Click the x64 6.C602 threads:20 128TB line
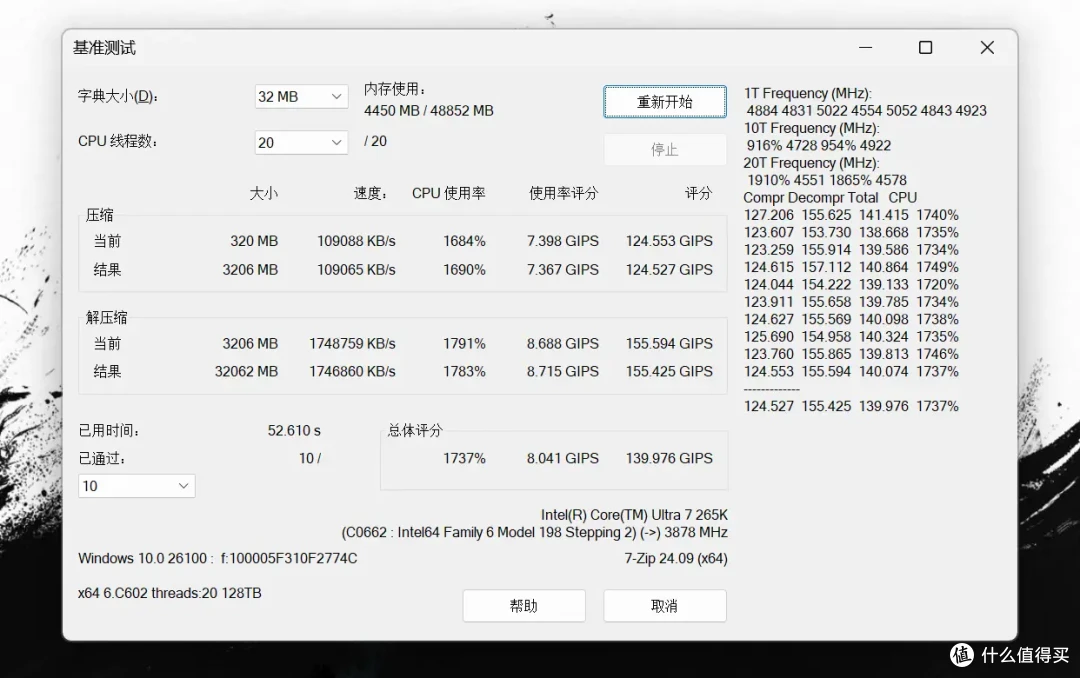The height and width of the screenshot is (678, 1080). 169,593
